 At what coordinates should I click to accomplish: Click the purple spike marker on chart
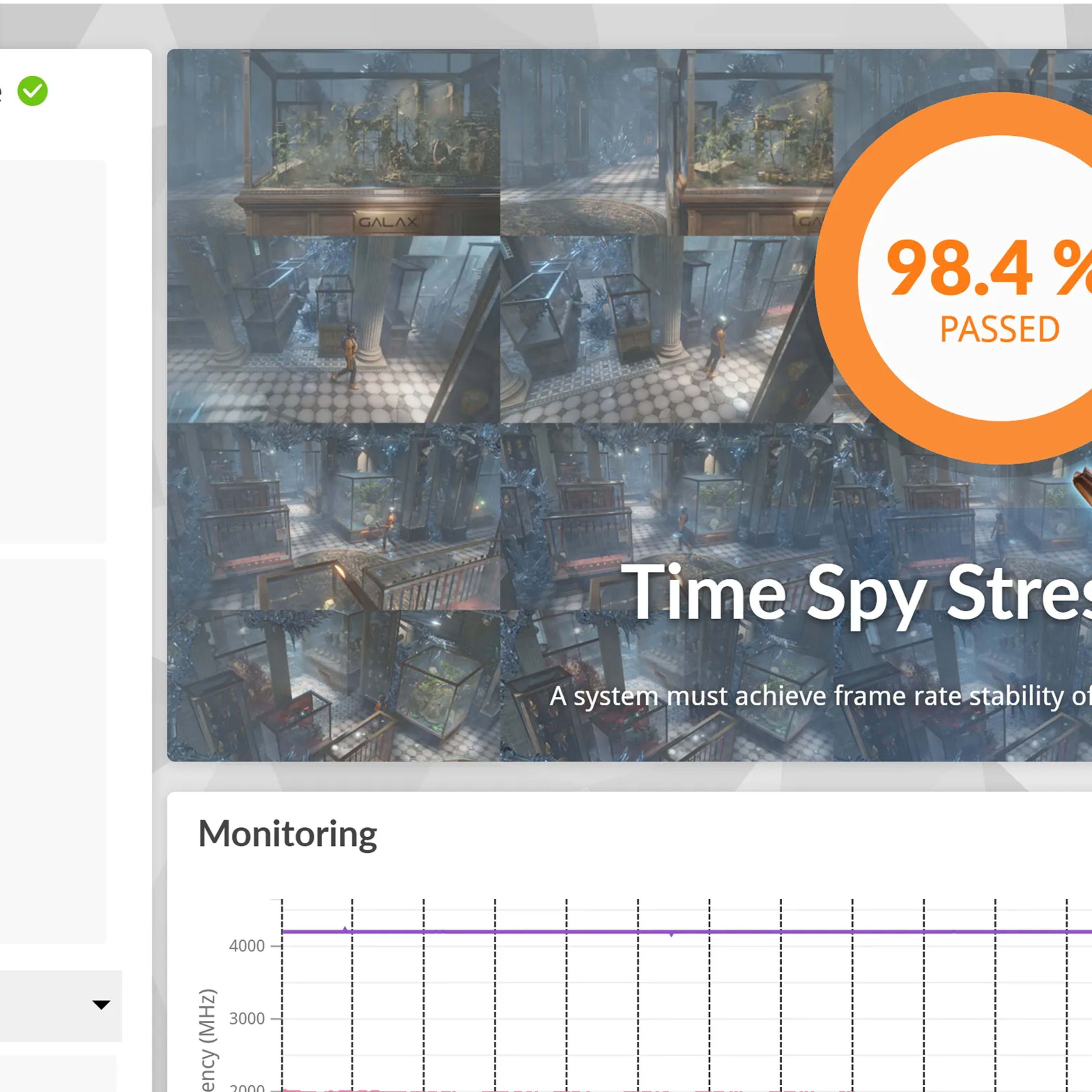click(x=345, y=929)
